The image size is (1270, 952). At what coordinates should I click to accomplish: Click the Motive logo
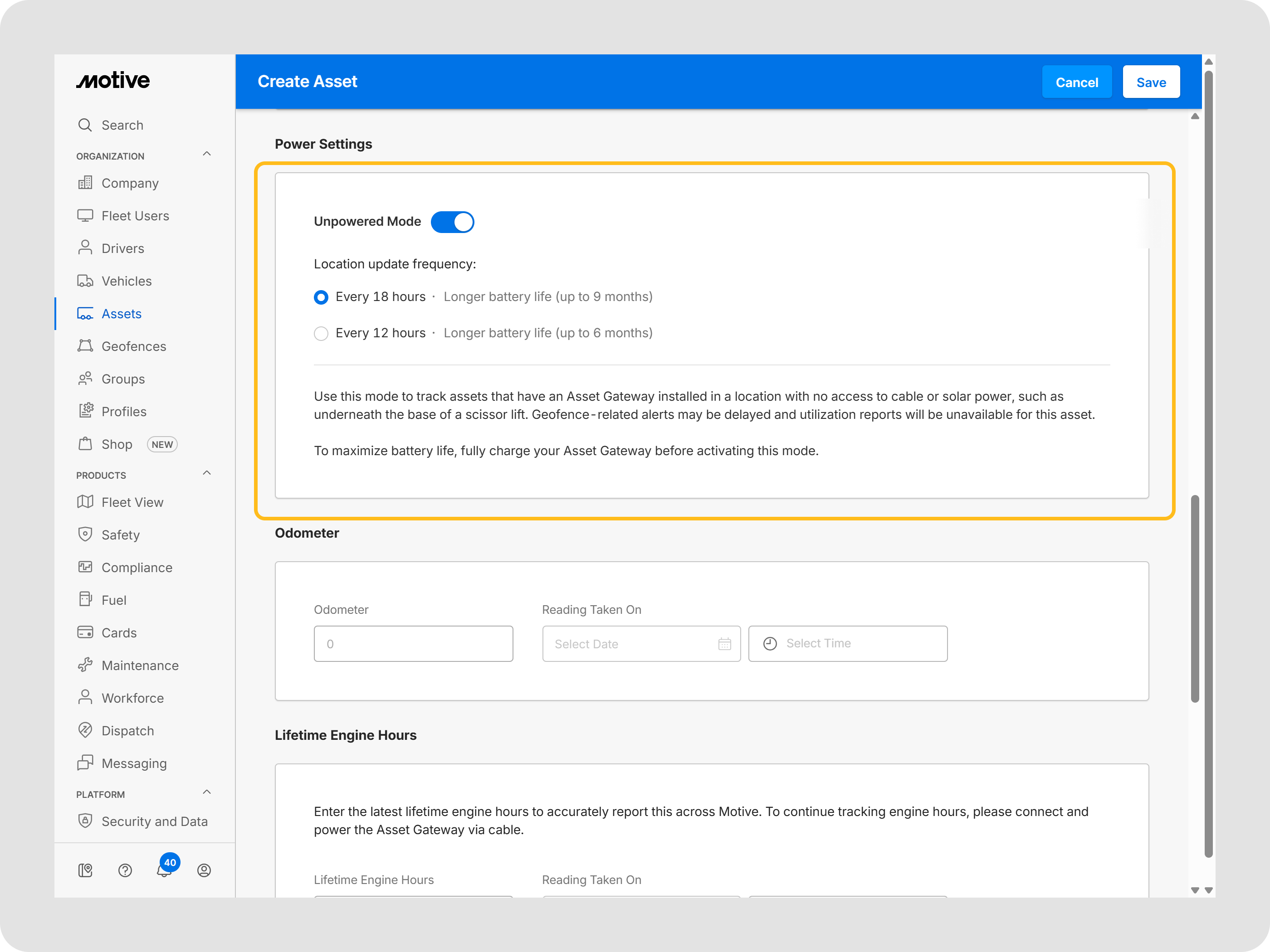coord(113,80)
